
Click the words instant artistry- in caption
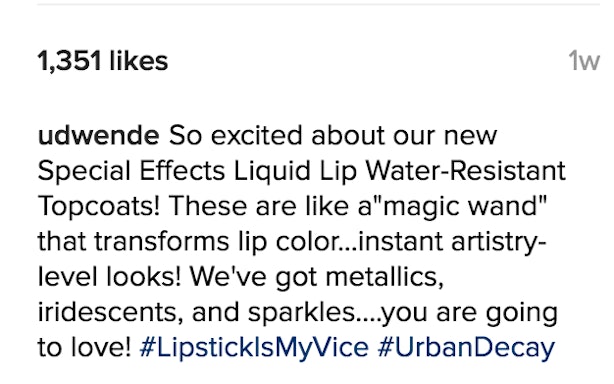[x=452, y=242]
